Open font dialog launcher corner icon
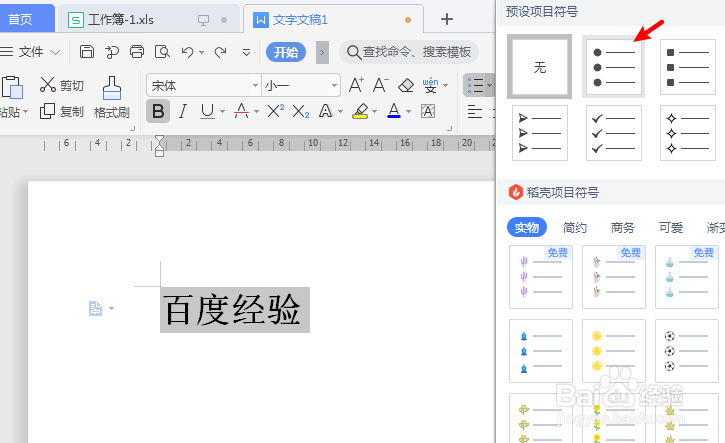 click(449, 129)
